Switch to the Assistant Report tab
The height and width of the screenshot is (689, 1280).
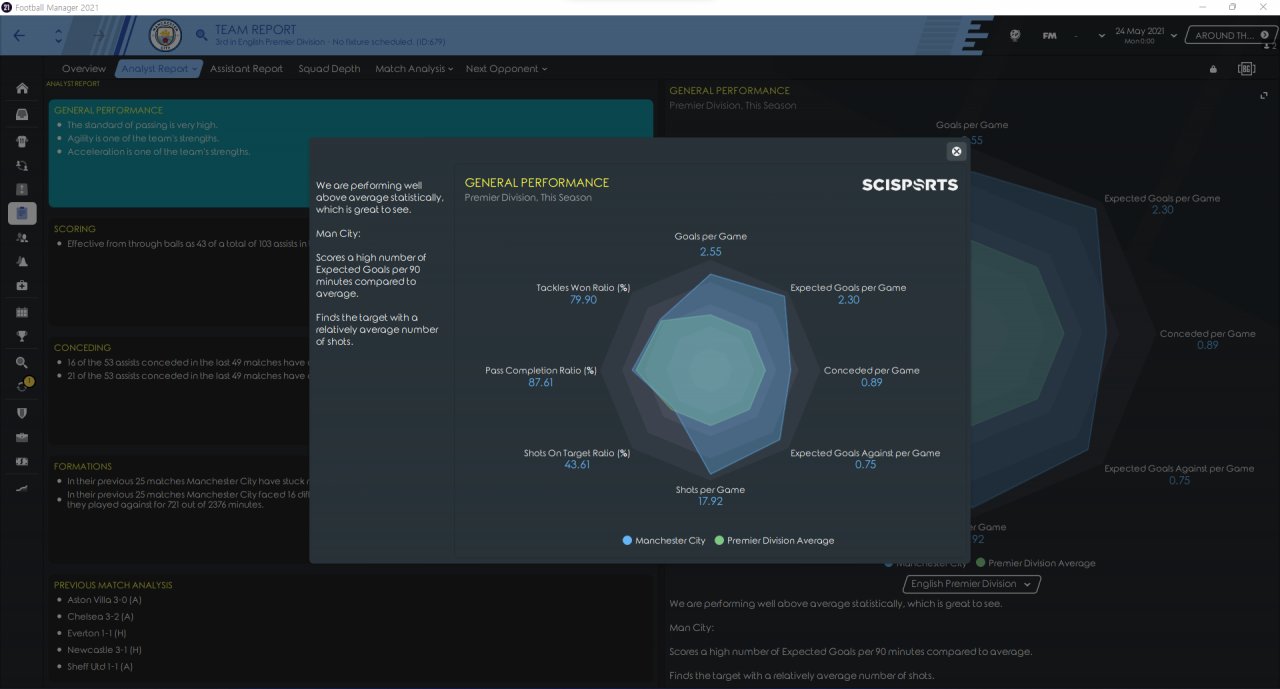[x=246, y=69]
